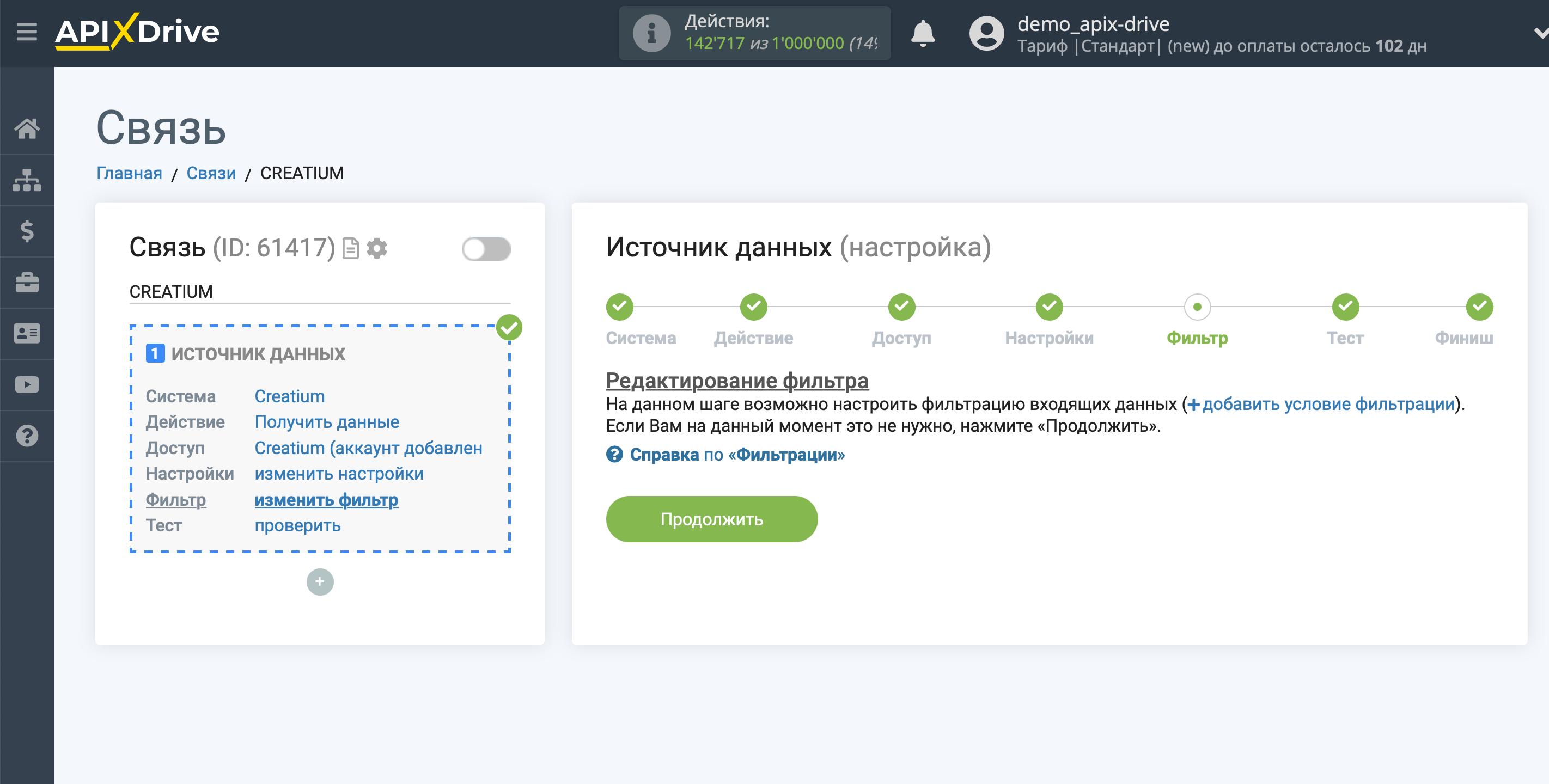Open connections sitemap icon in sidebar

tap(27, 180)
